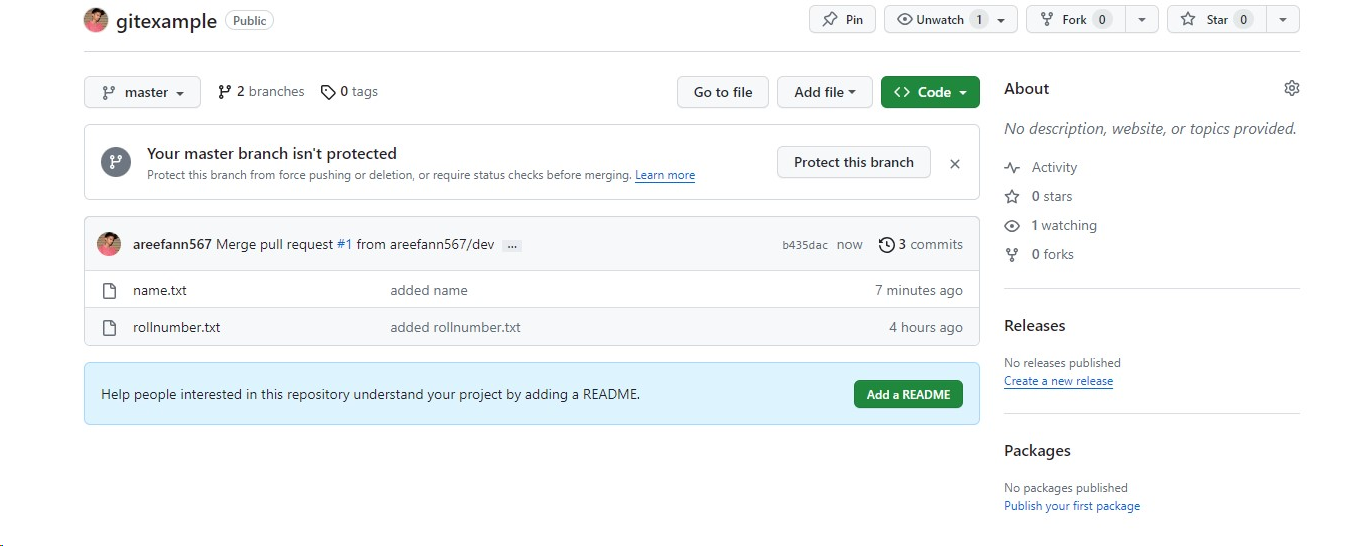Expand the Star lists dropdown arrow
Viewport: 1353px width, 546px height.
click(x=1283, y=19)
